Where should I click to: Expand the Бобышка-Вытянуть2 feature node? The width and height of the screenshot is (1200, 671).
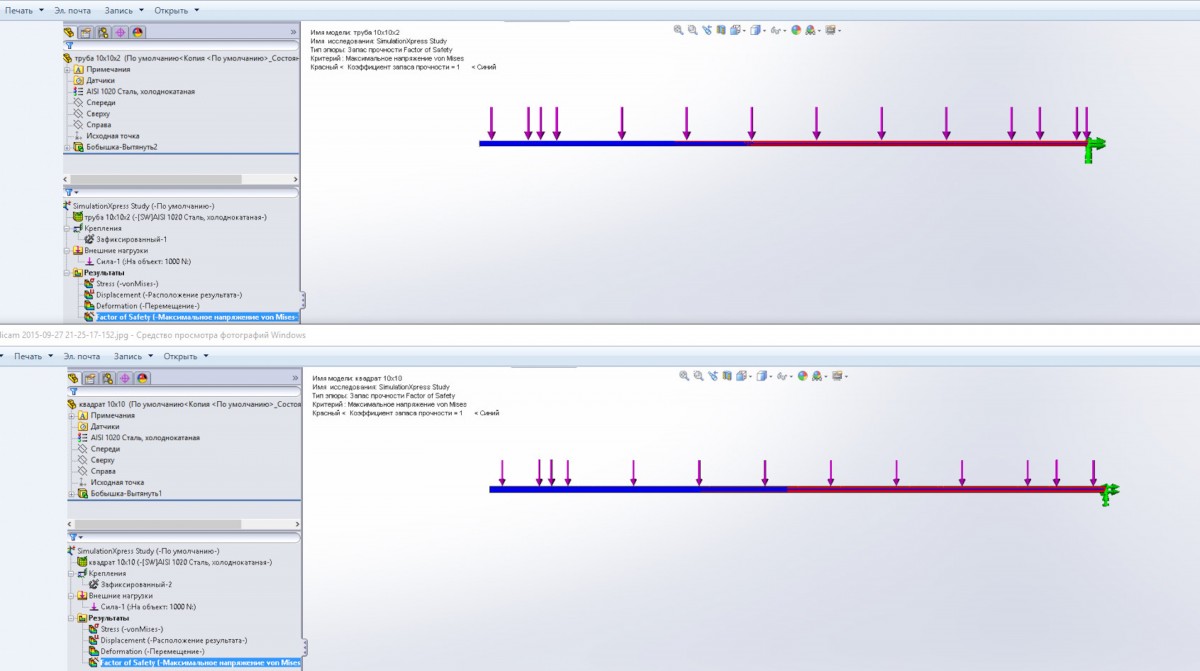(x=67, y=147)
